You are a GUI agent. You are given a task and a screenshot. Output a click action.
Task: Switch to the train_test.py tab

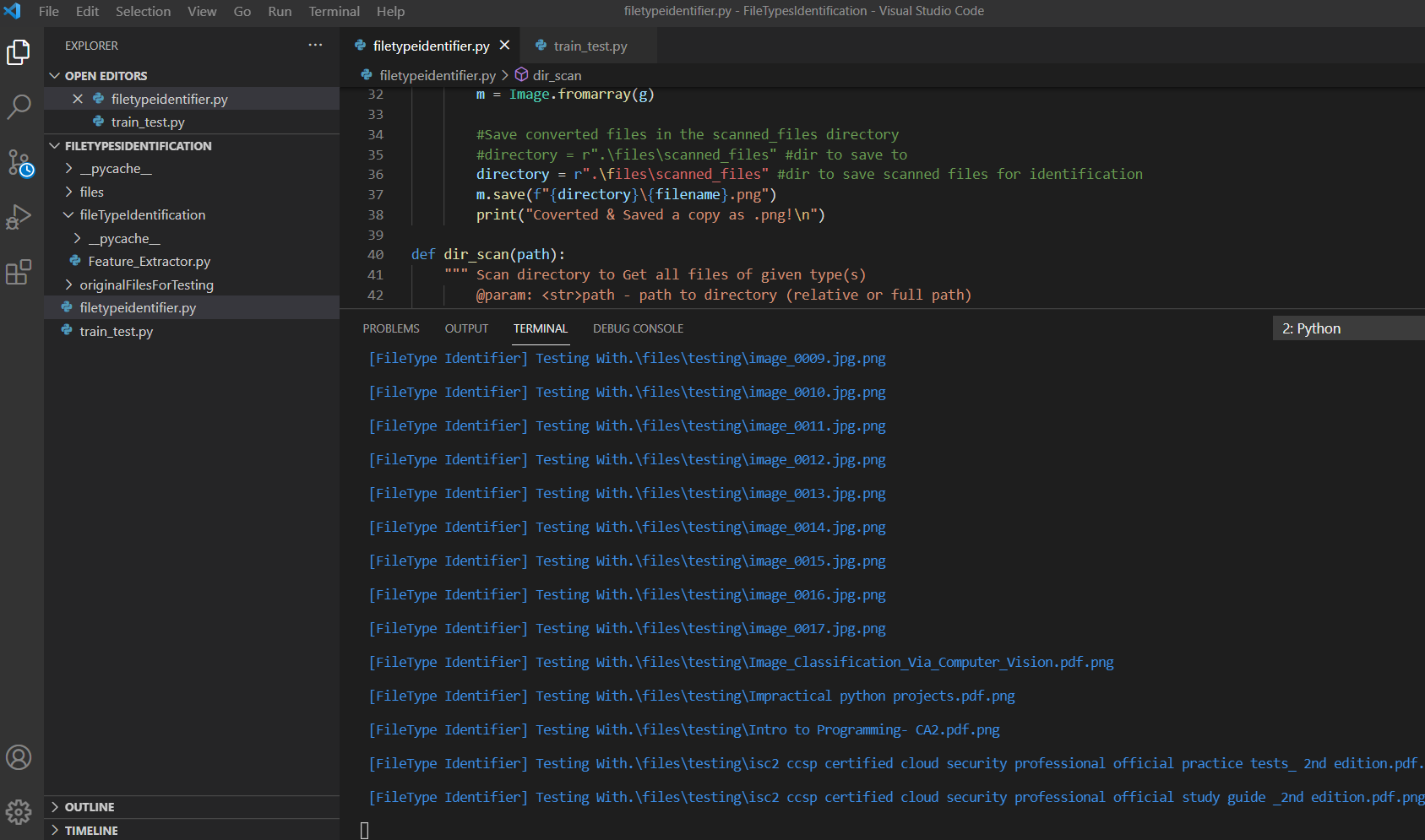click(x=589, y=46)
